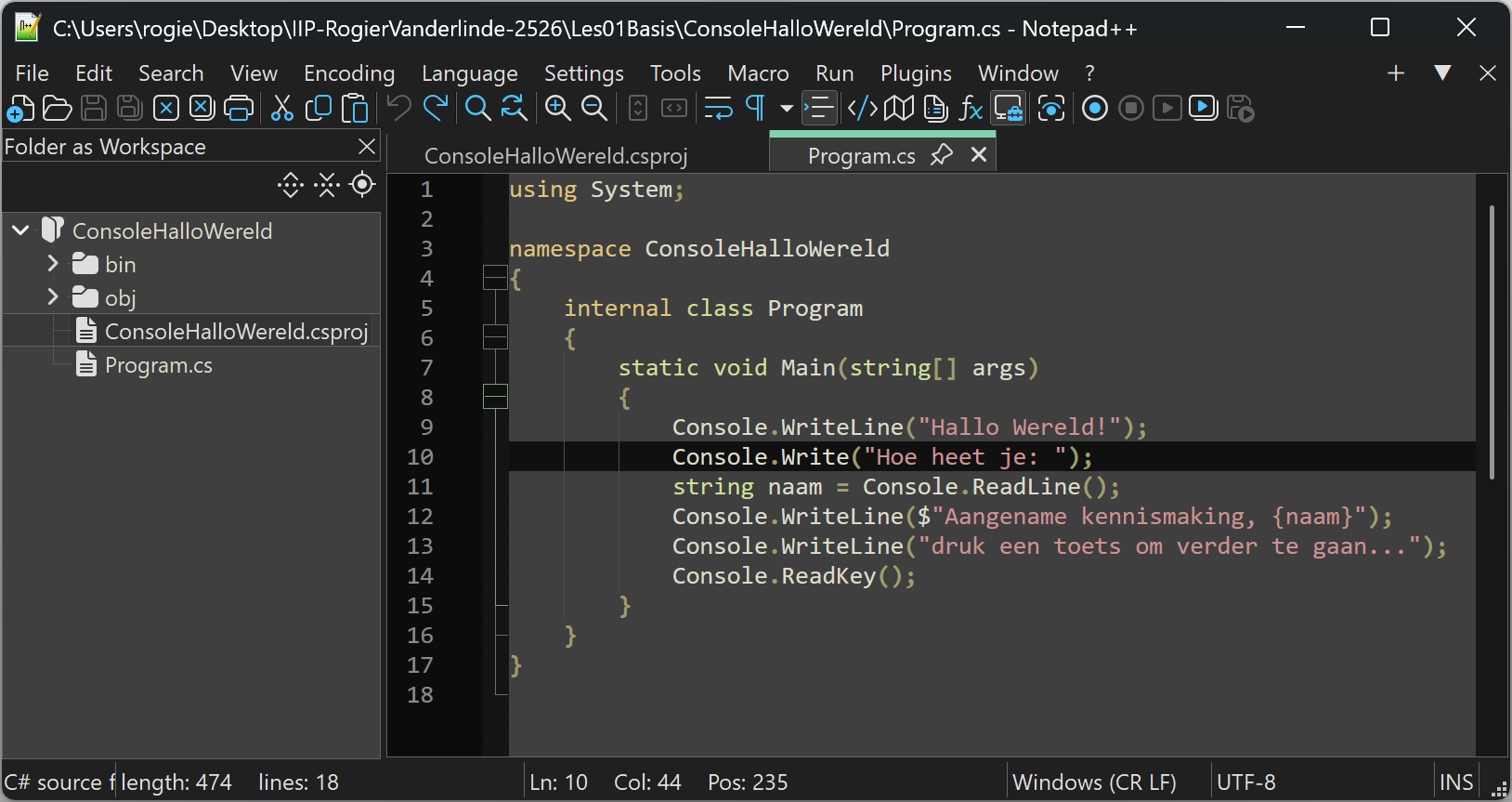Start macro recording with the record icon
This screenshot has height=802, width=1512.
click(1095, 109)
